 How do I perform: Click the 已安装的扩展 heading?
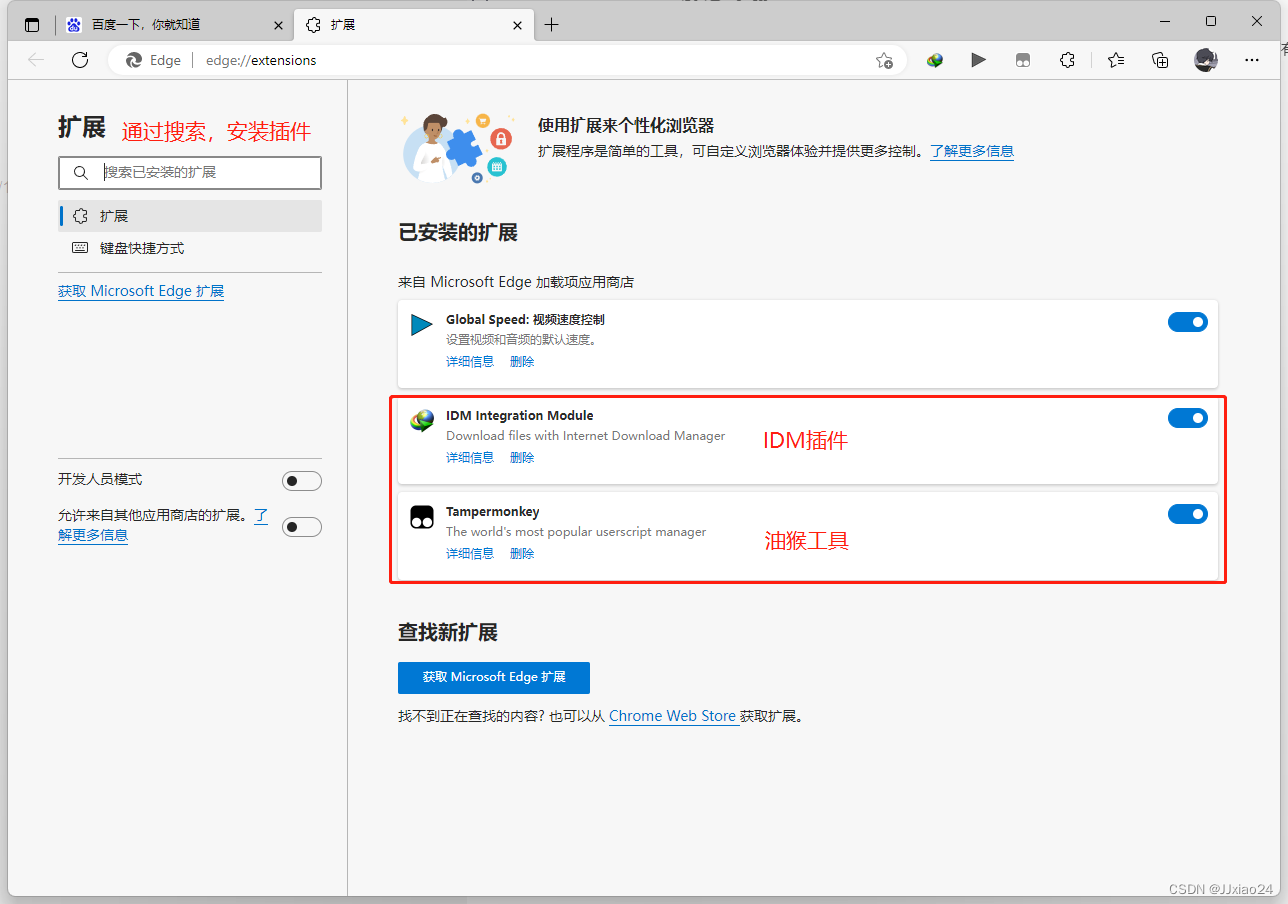point(458,233)
